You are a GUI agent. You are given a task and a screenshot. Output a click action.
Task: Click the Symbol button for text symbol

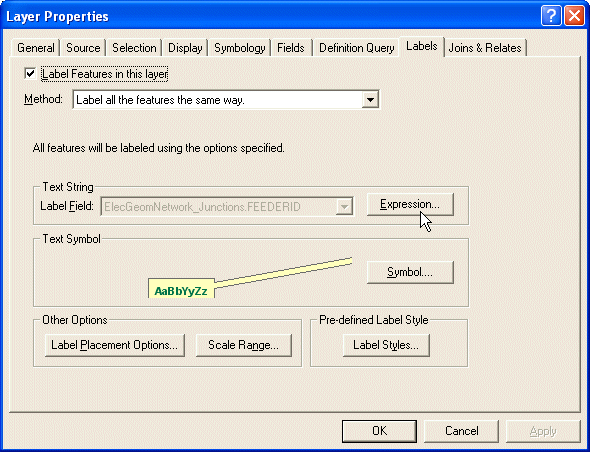click(x=410, y=272)
